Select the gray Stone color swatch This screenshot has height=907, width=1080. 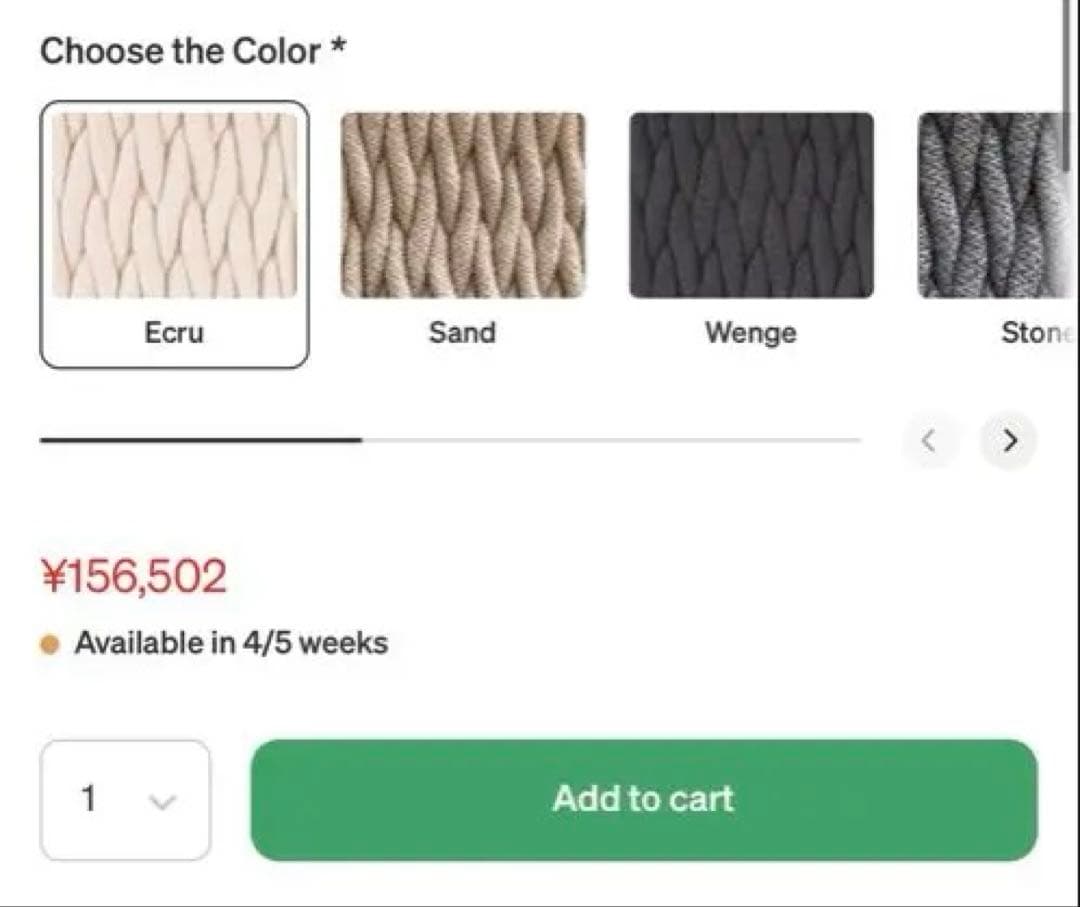pyautogui.click(x=993, y=205)
